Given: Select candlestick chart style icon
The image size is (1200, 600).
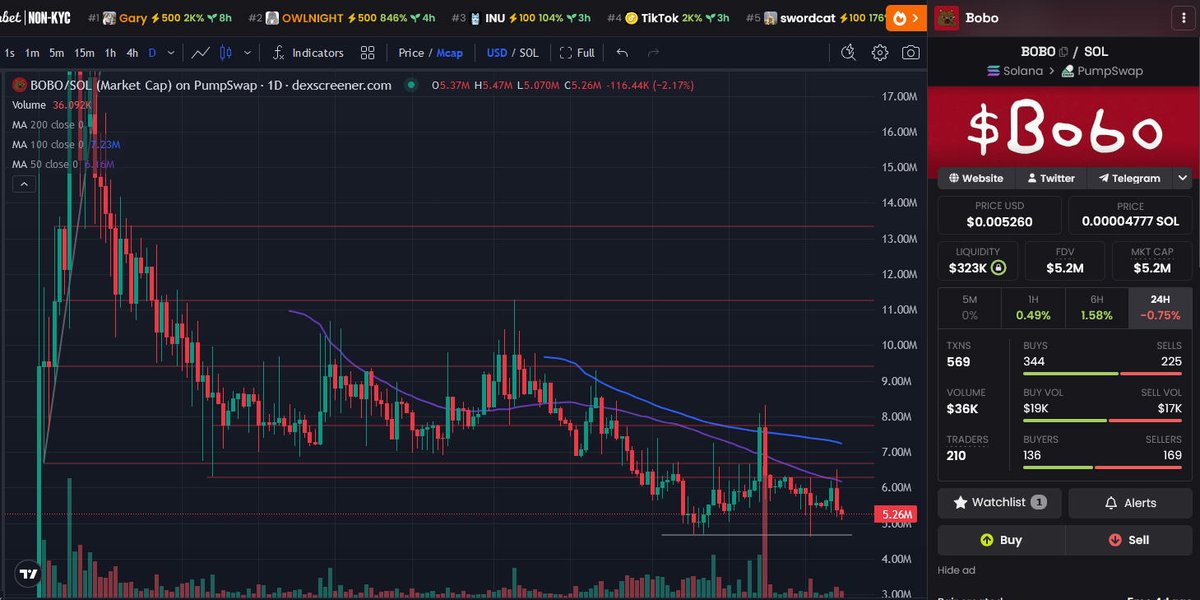Looking at the screenshot, I should click(225, 53).
